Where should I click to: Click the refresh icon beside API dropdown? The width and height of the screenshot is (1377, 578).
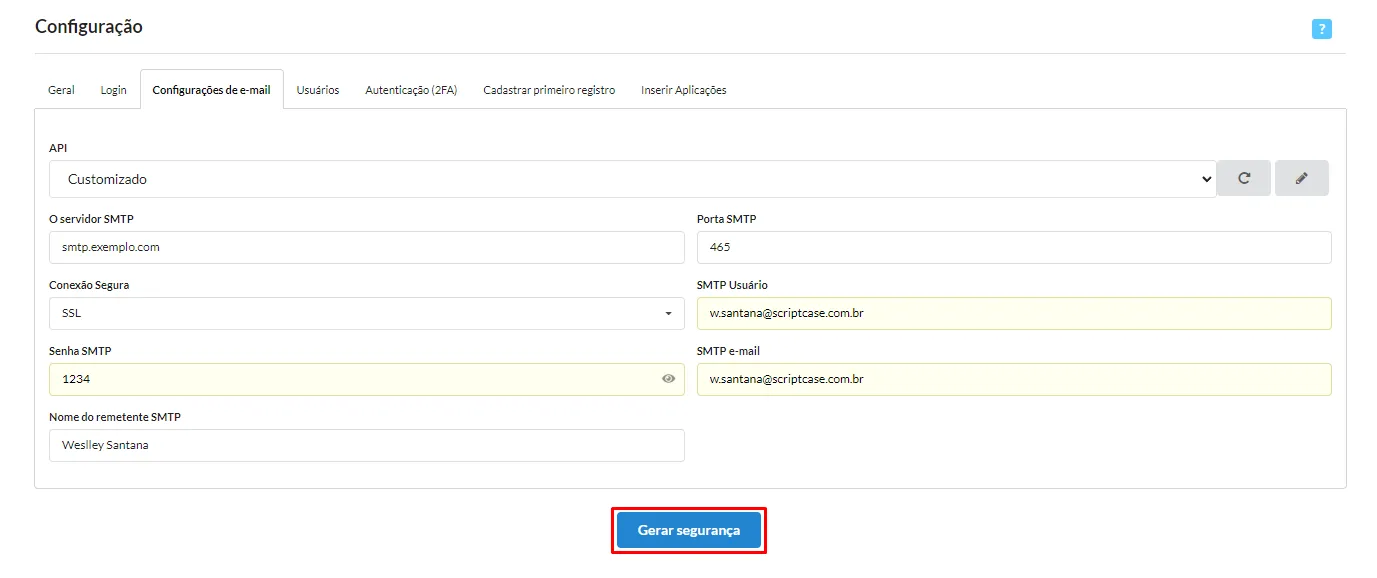click(x=1244, y=178)
